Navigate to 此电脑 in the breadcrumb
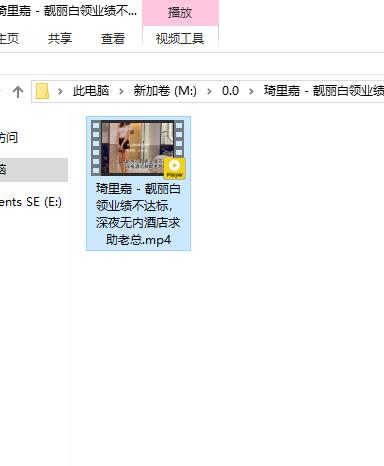The image size is (384, 466). click(x=91, y=91)
